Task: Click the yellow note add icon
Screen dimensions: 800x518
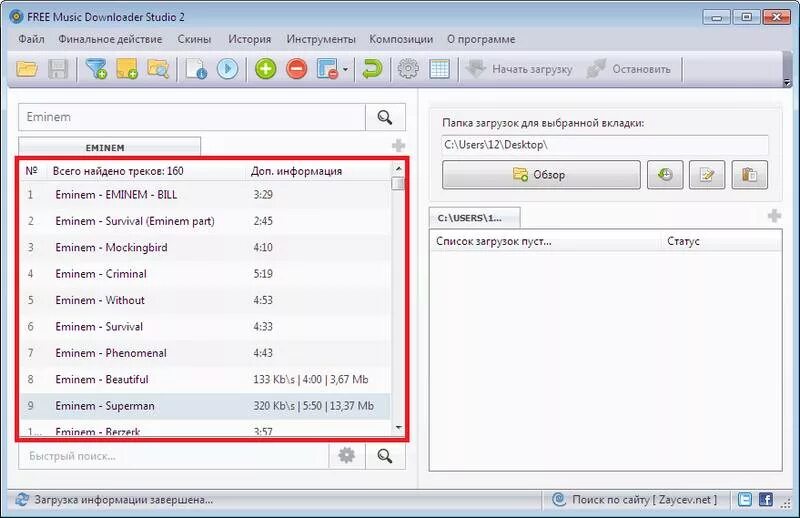Action: (x=127, y=69)
